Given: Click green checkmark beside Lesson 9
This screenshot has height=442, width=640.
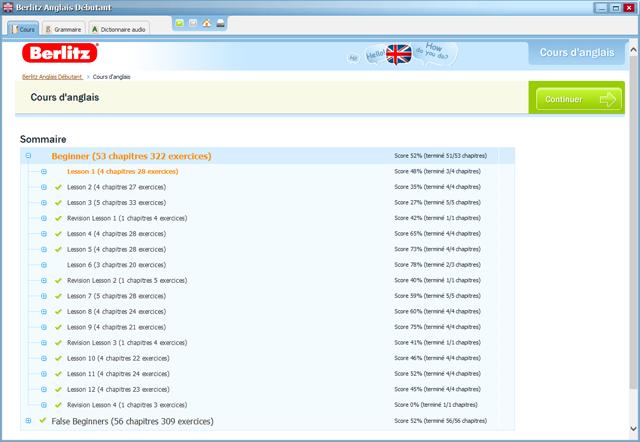Looking at the screenshot, I should 58,327.
